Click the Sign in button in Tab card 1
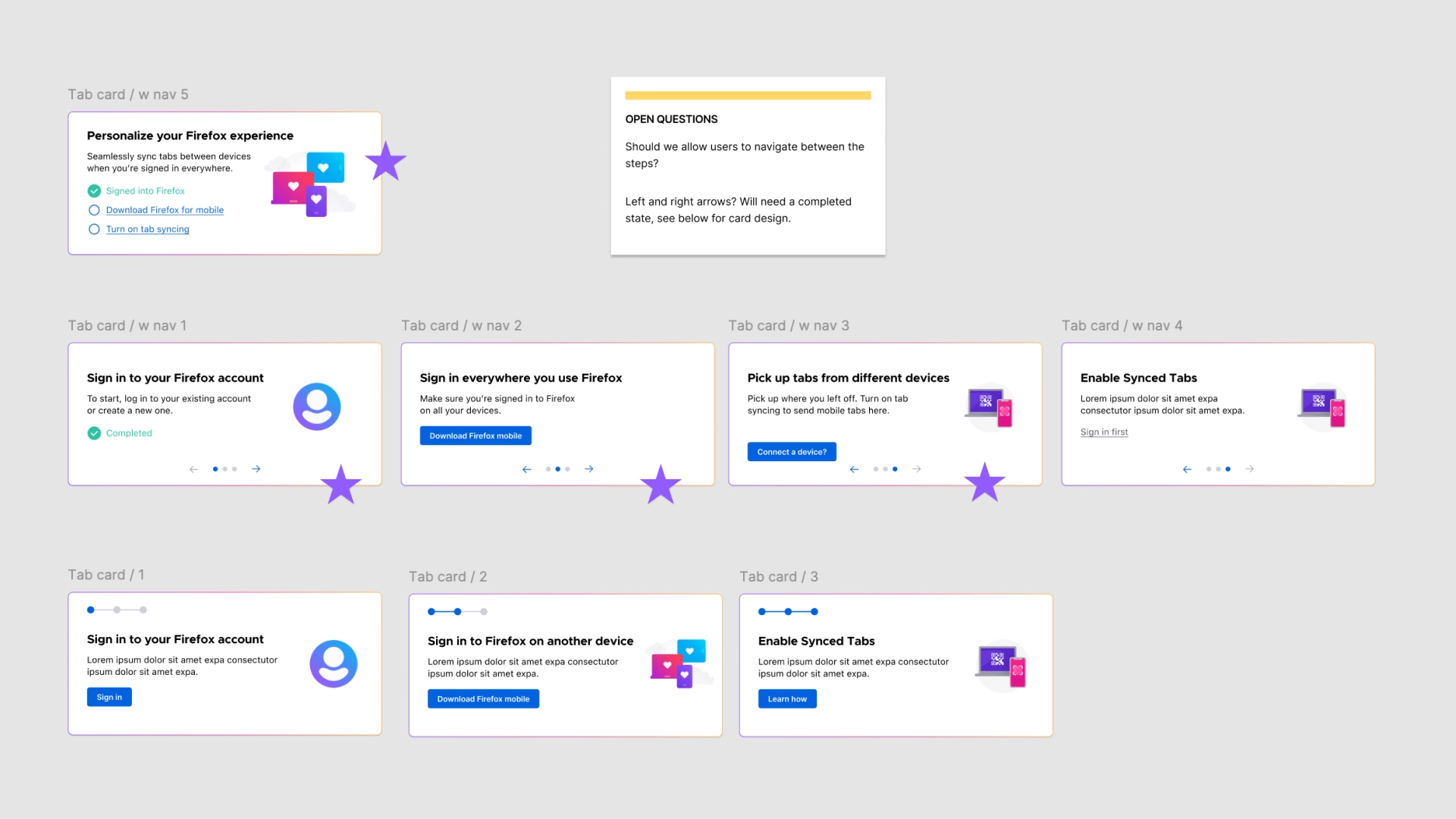The image size is (1456, 819). [109, 698]
